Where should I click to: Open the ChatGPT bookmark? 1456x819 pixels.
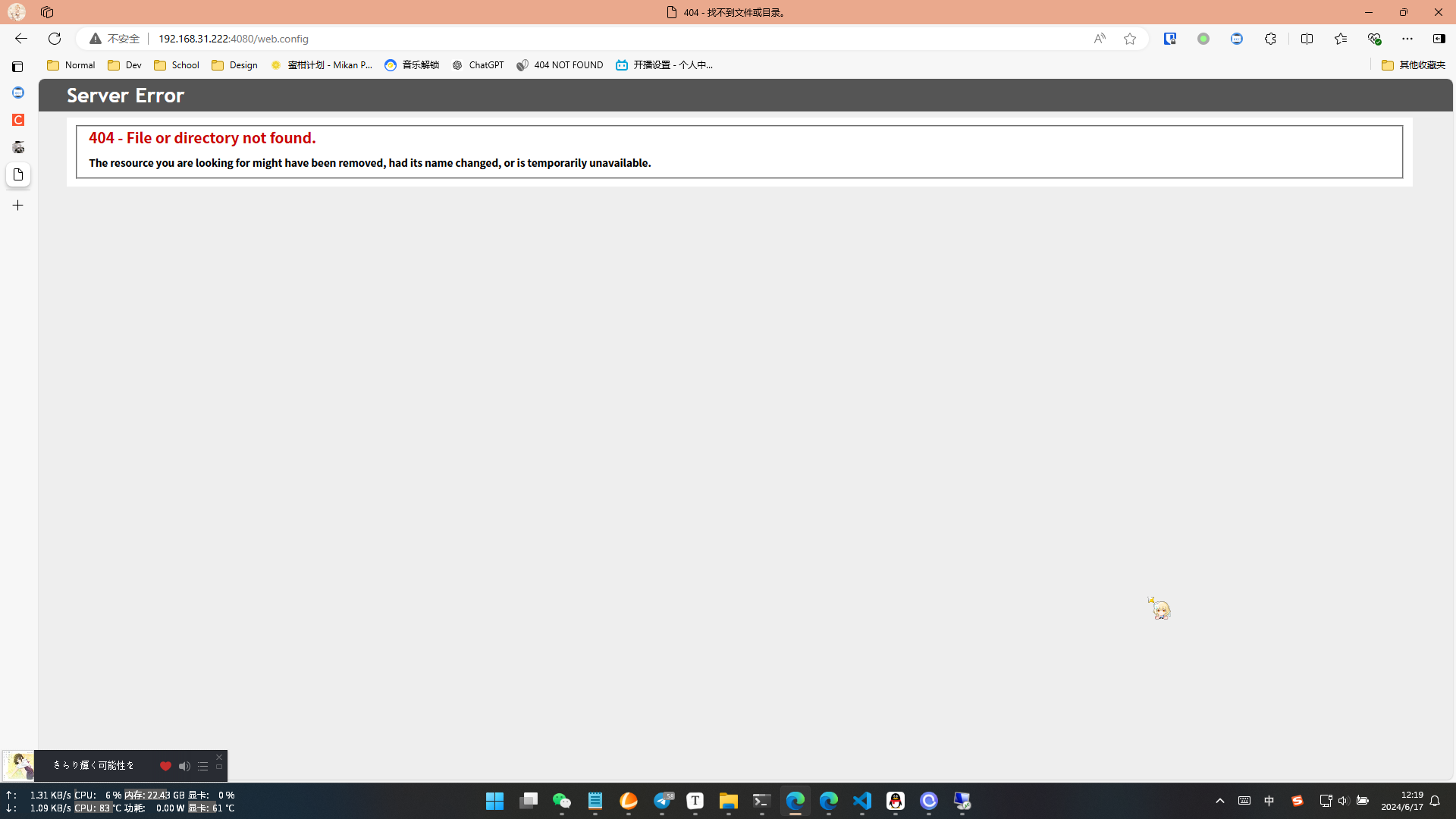click(x=478, y=65)
